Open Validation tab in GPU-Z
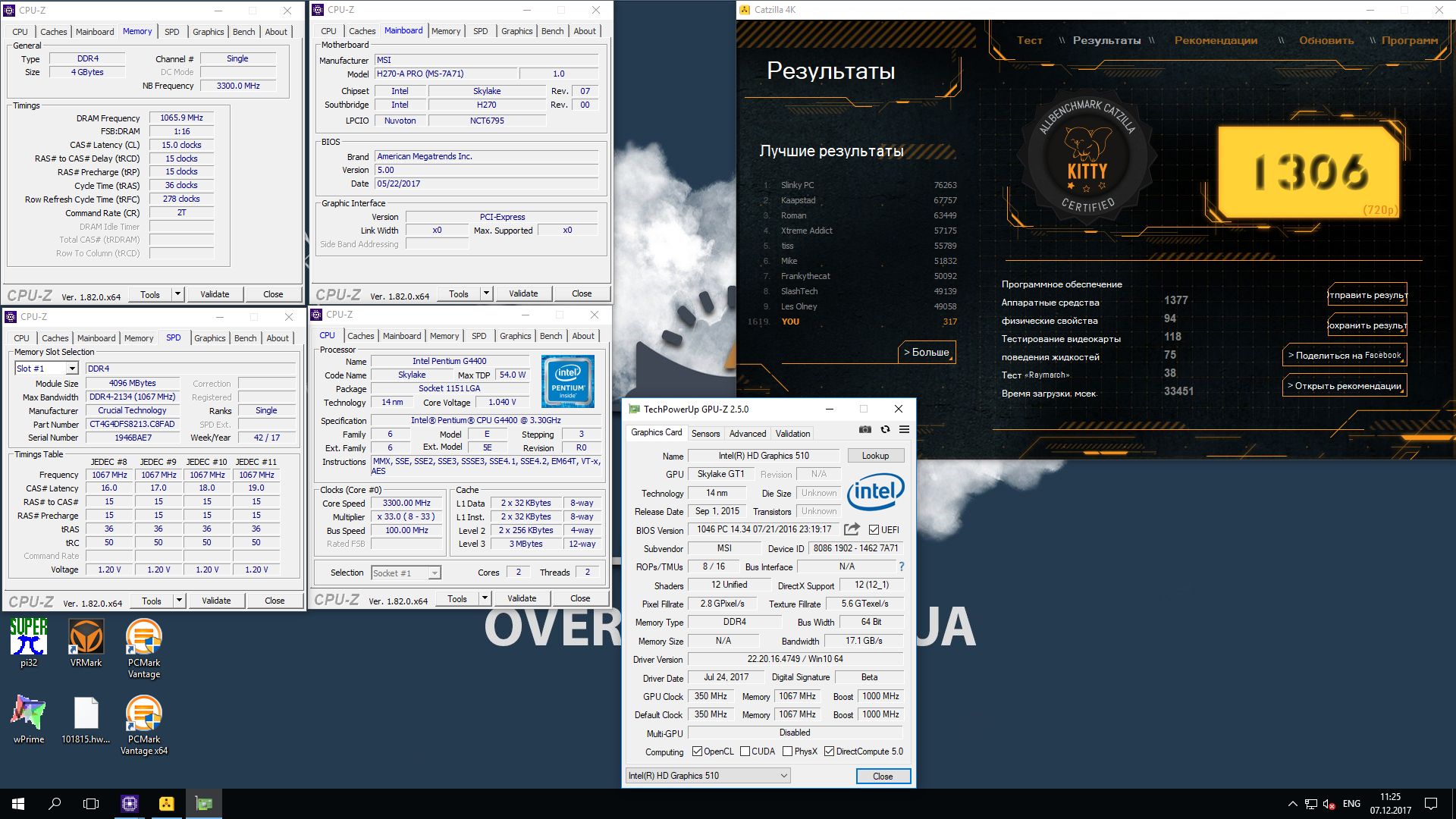 (792, 434)
